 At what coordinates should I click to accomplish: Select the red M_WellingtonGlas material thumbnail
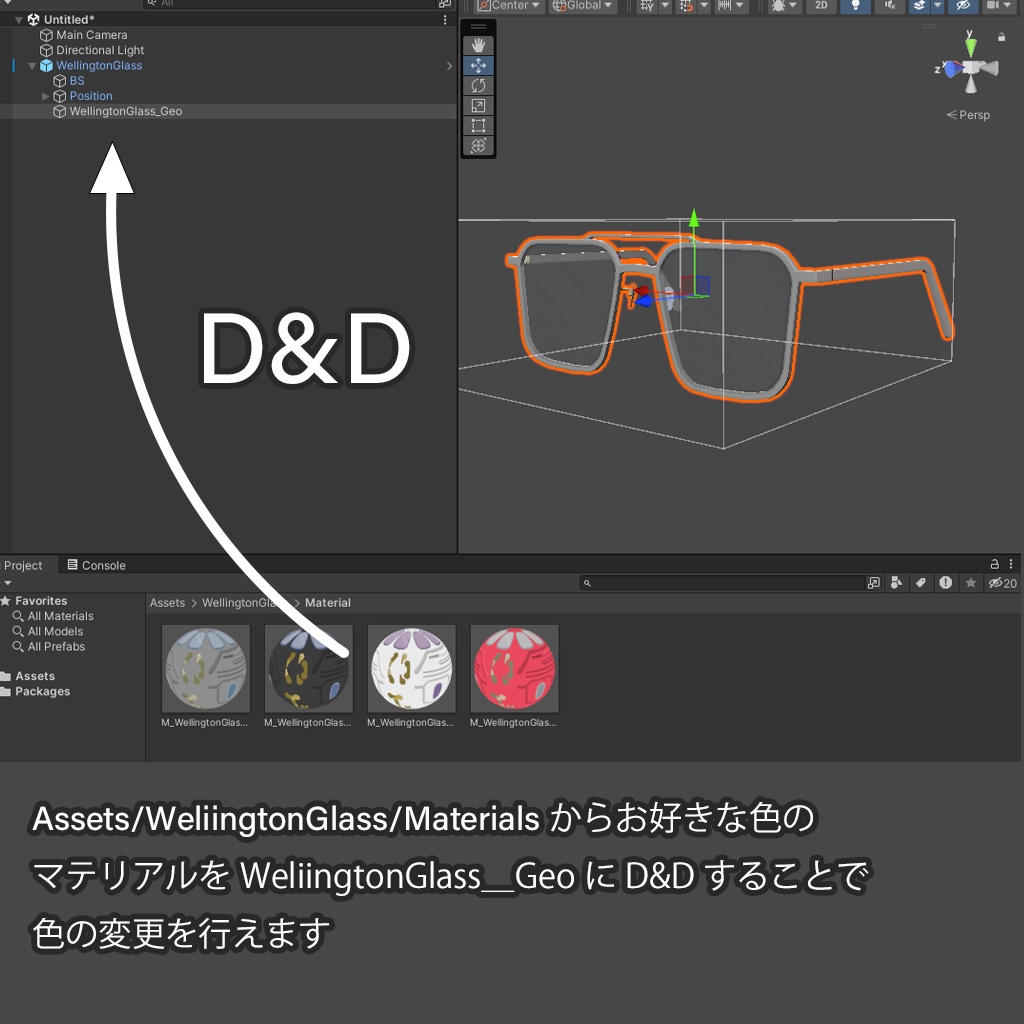click(x=514, y=667)
